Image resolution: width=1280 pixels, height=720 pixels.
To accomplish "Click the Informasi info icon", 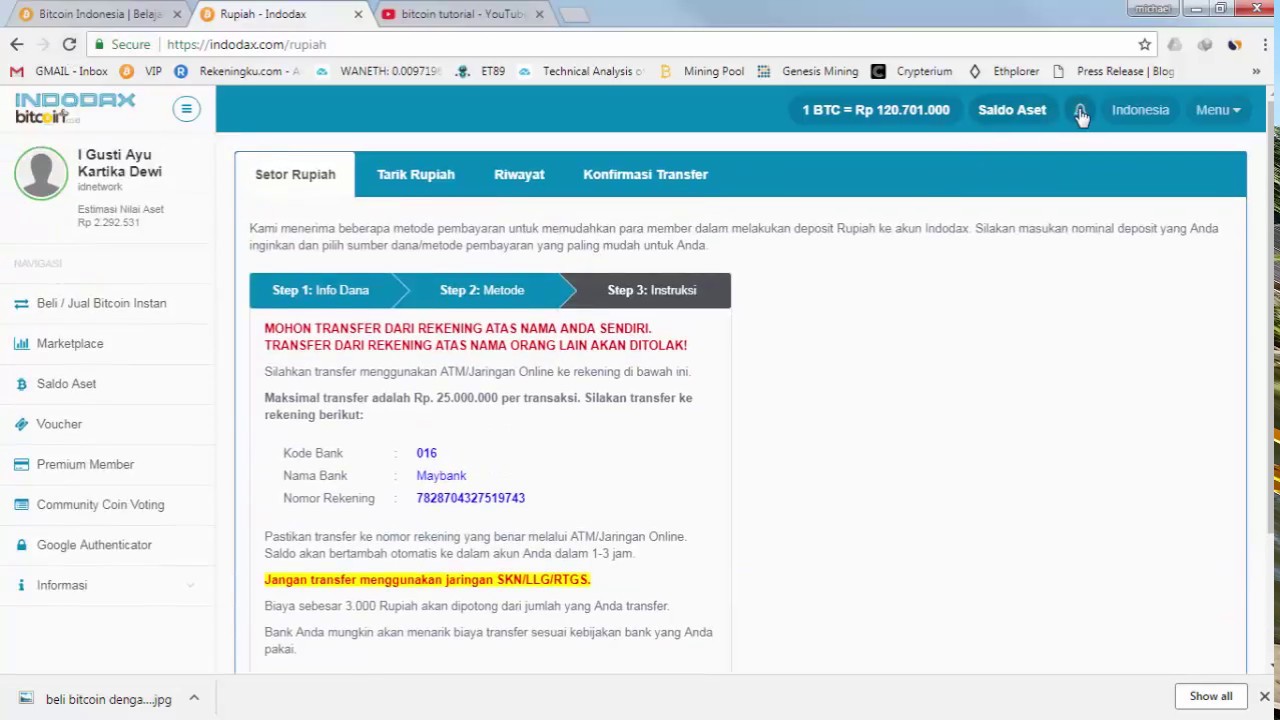I will click(21, 585).
